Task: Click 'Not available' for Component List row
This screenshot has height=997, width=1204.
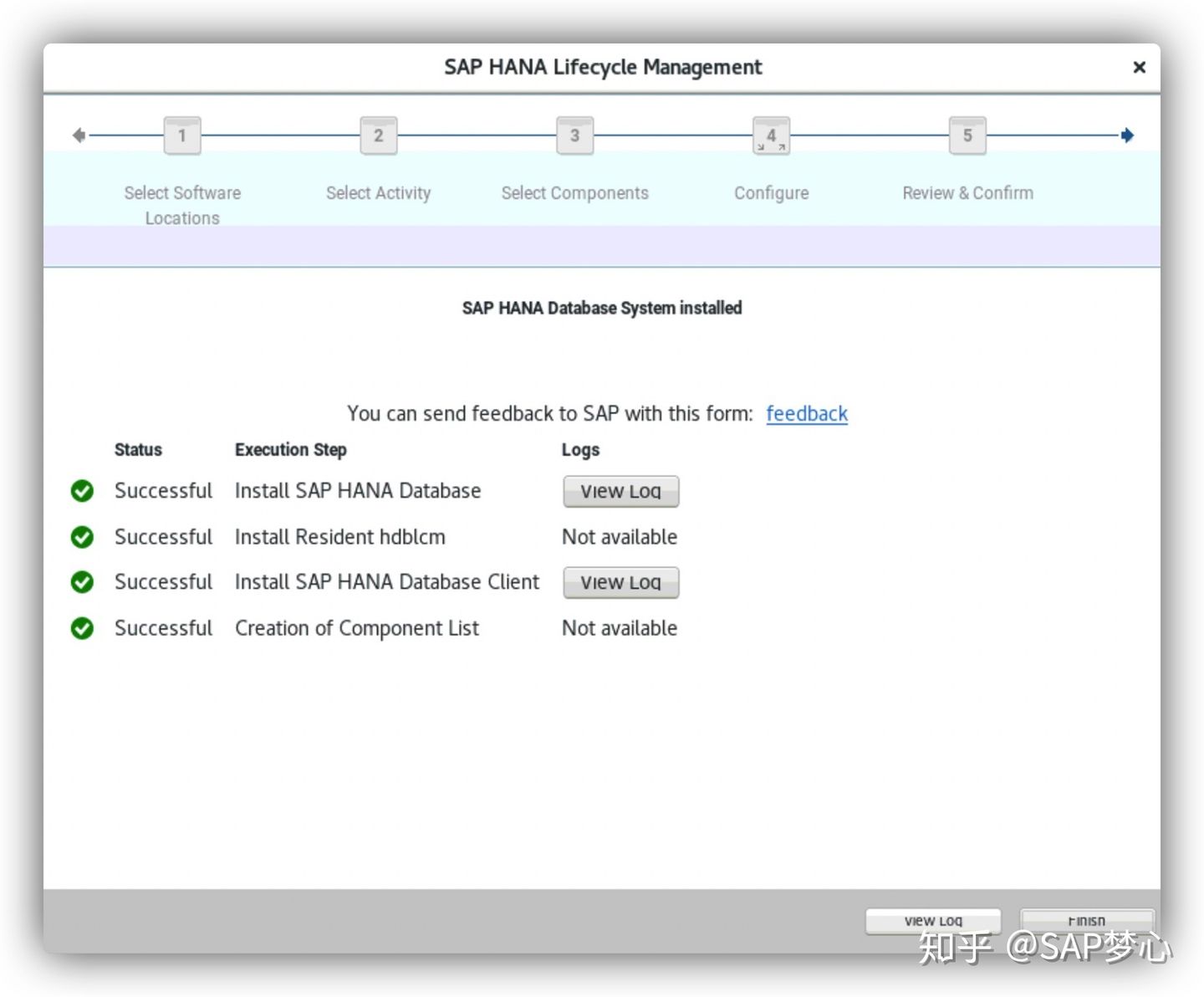Action: pyautogui.click(x=620, y=628)
